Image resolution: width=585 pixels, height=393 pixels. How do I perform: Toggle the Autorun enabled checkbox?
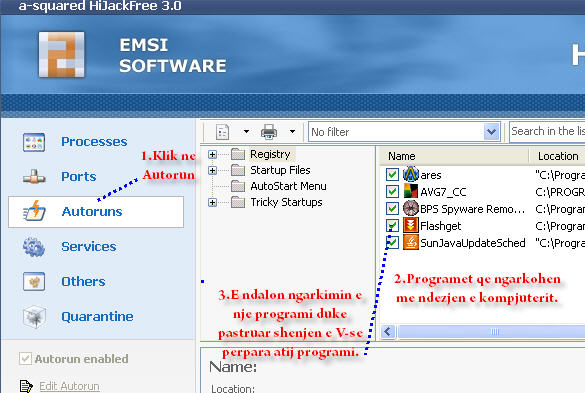[x=25, y=359]
